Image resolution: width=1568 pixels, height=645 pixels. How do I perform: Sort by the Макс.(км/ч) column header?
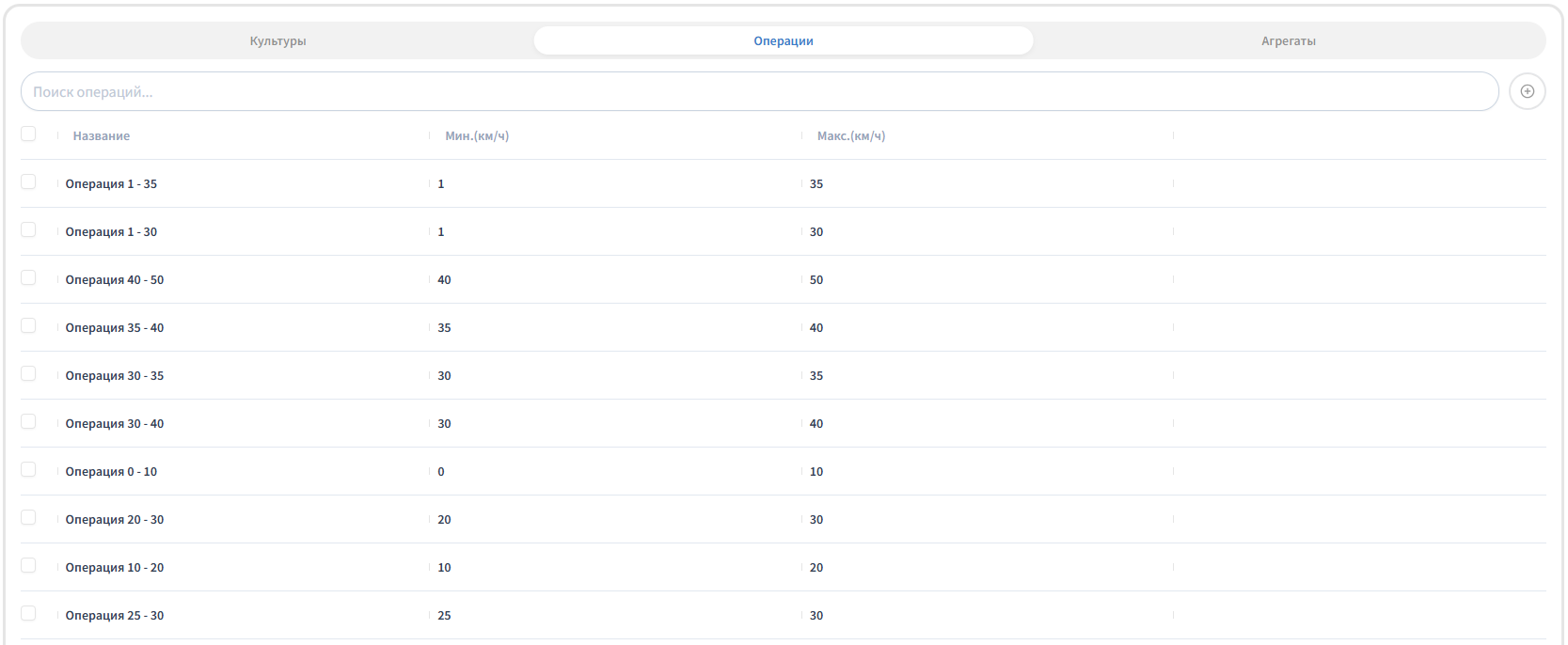(851, 135)
